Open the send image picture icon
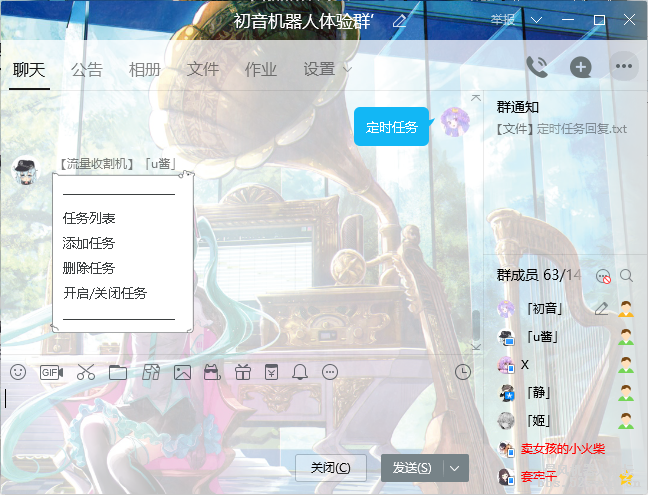Viewport: 648px width, 495px height. (x=182, y=372)
